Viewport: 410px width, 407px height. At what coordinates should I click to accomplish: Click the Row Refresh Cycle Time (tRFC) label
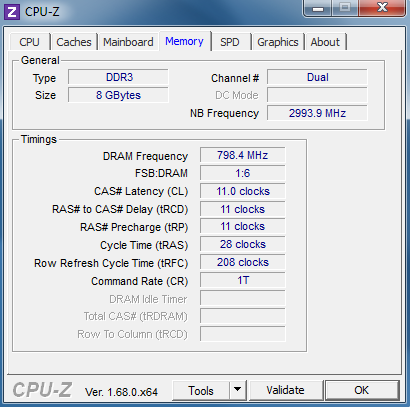coord(111,263)
